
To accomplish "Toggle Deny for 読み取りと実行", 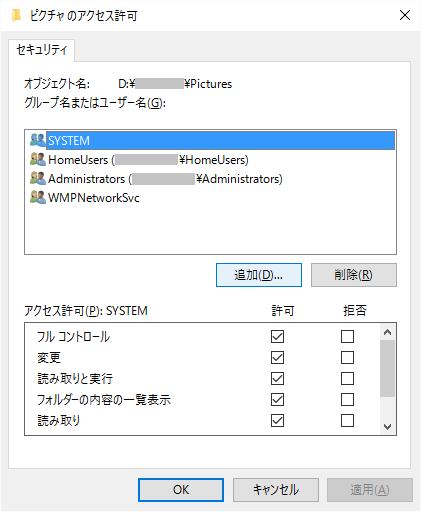I will point(347,379).
